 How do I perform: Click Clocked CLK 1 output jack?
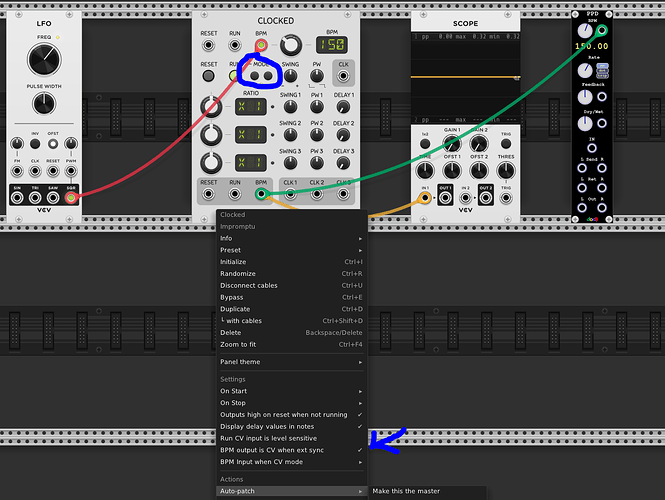290,194
